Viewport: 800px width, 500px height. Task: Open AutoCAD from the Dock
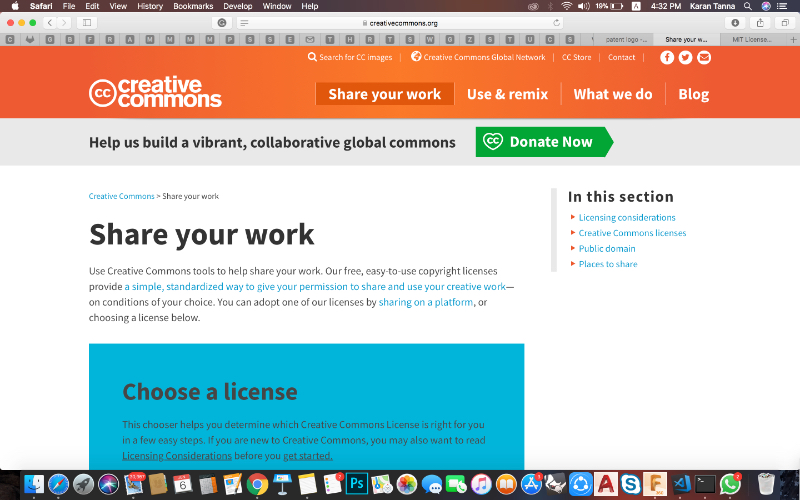point(606,483)
